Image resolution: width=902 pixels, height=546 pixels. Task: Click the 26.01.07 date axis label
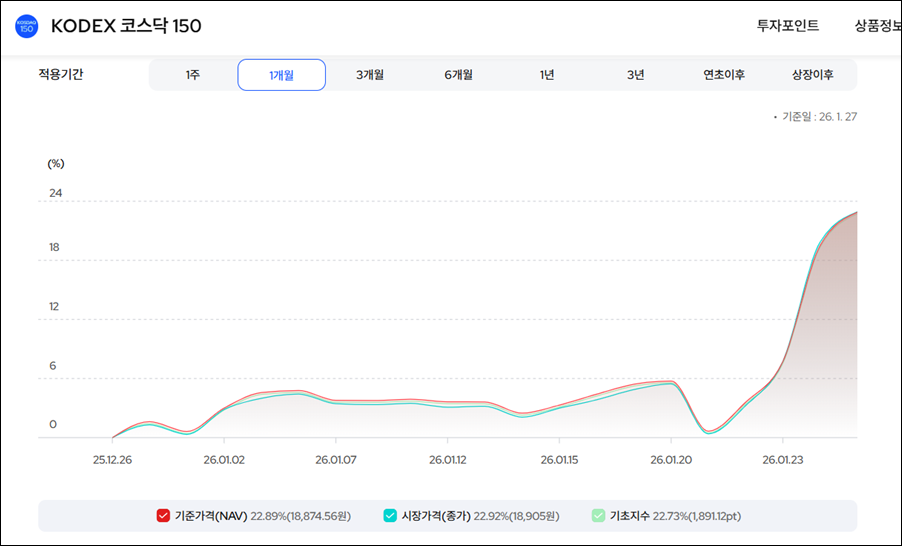[x=335, y=460]
